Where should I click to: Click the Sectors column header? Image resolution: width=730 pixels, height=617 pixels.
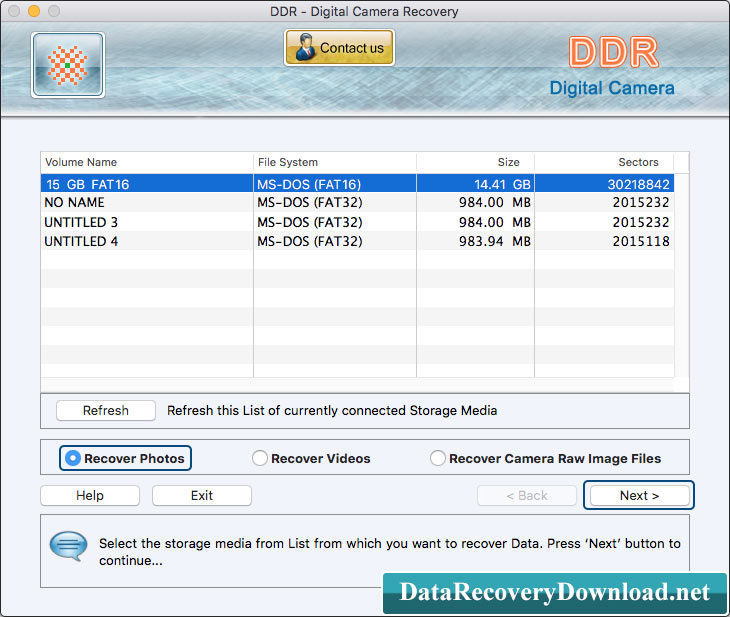pyautogui.click(x=604, y=162)
